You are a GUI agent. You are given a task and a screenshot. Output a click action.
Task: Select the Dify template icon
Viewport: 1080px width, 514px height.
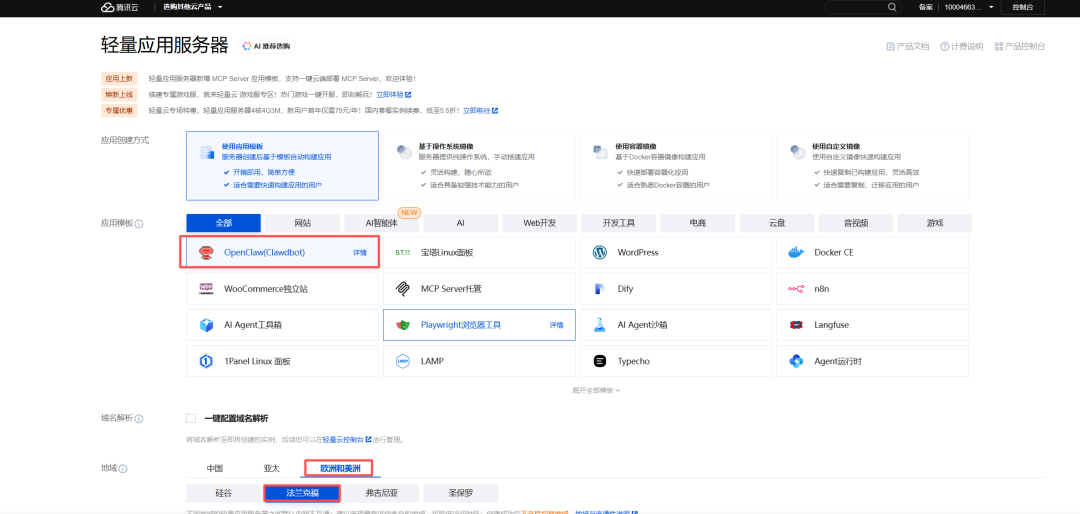(x=600, y=289)
